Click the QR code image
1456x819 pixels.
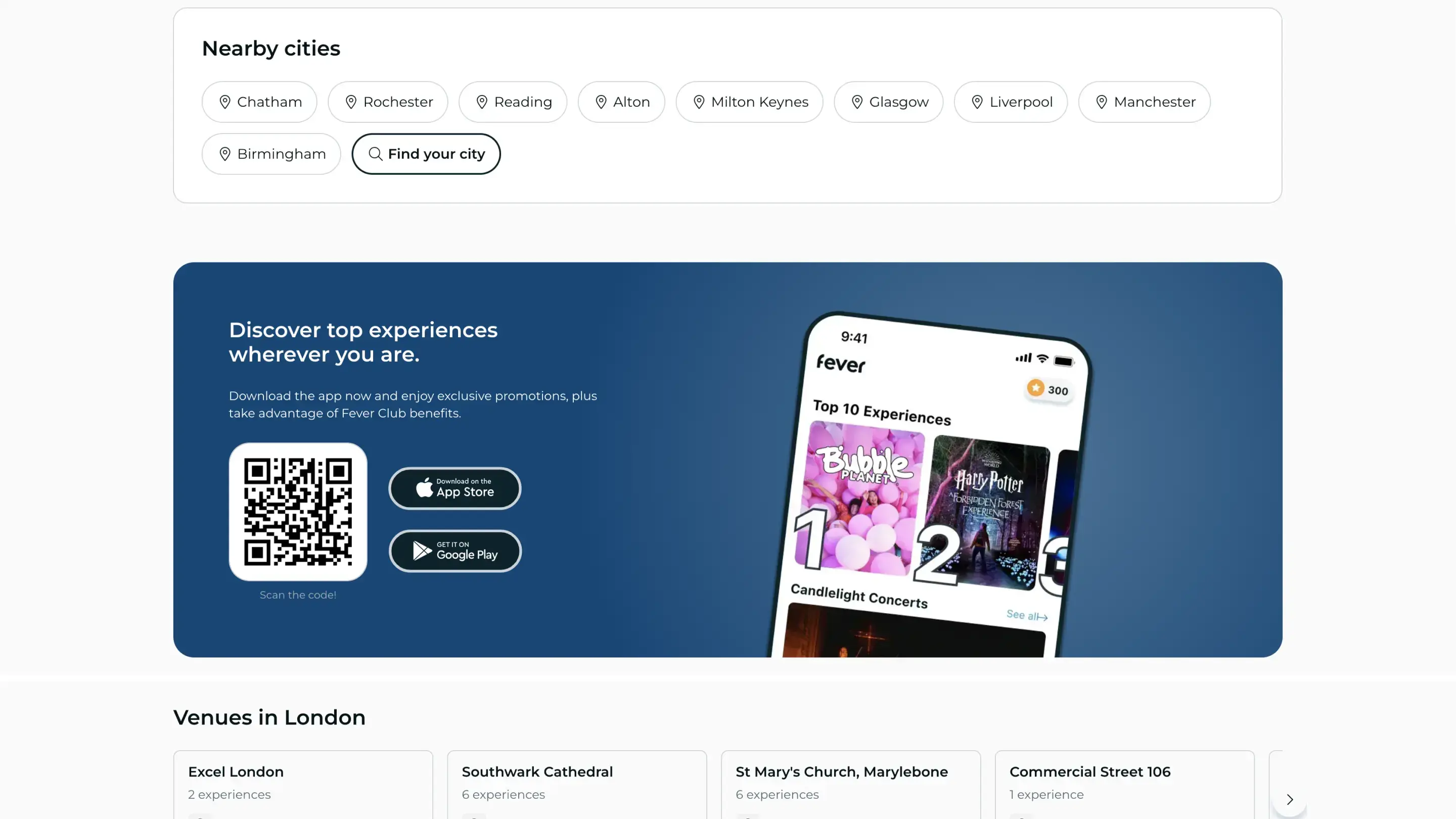(x=298, y=512)
